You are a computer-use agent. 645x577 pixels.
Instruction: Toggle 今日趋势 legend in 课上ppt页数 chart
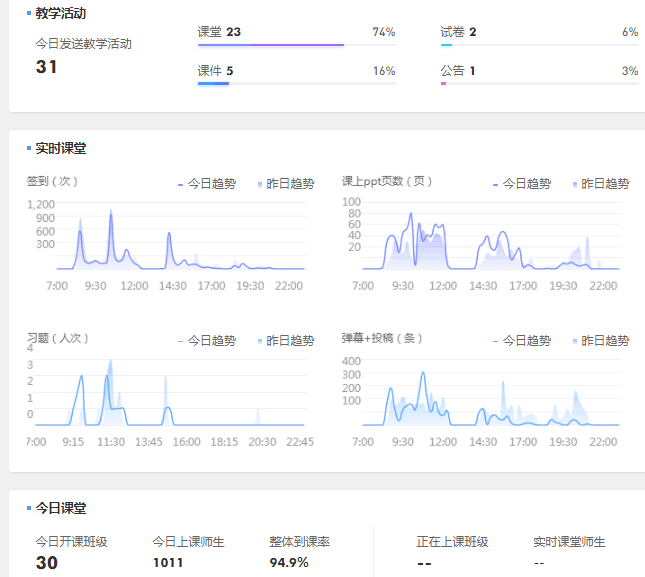(522, 184)
